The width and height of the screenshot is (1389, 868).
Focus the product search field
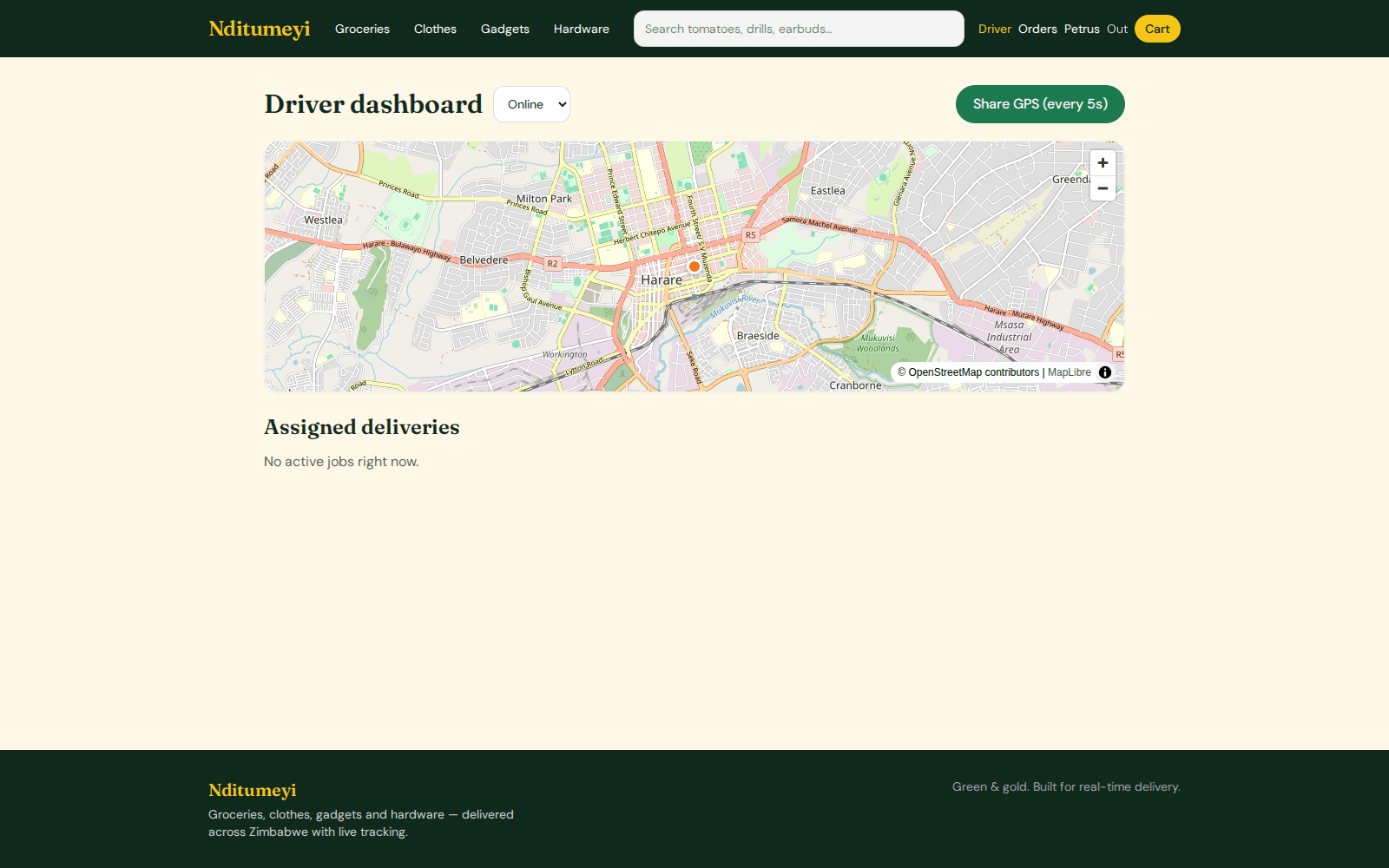point(799,29)
